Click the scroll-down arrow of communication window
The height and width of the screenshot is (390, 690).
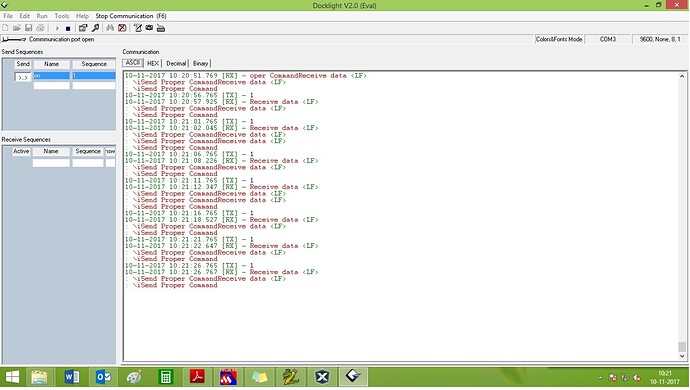pos(682,356)
